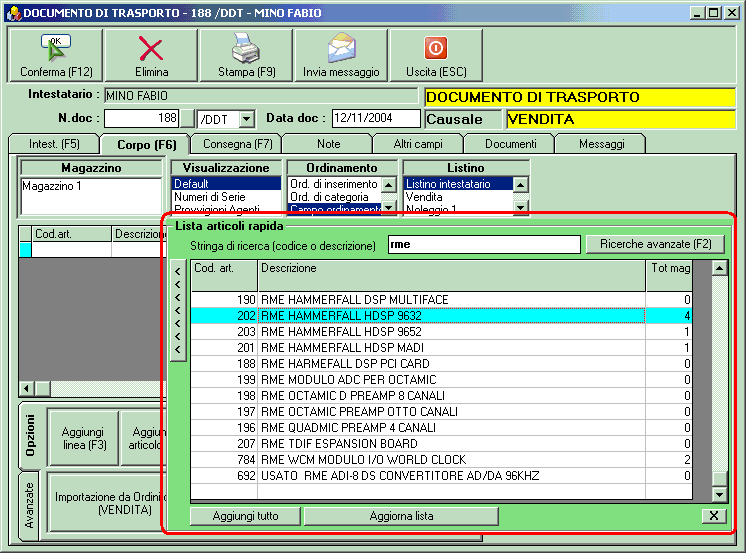Viewport: 746px width, 553px height.
Task: Open Invia messaggio envelope button
Action: (341, 55)
